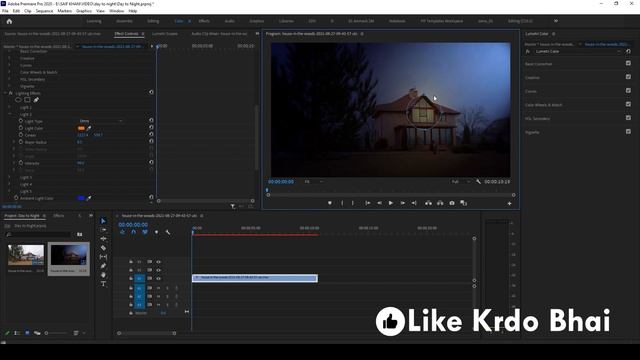This screenshot has height=360, width=640.
Task: Select the Hand tool
Action: (x=103, y=275)
